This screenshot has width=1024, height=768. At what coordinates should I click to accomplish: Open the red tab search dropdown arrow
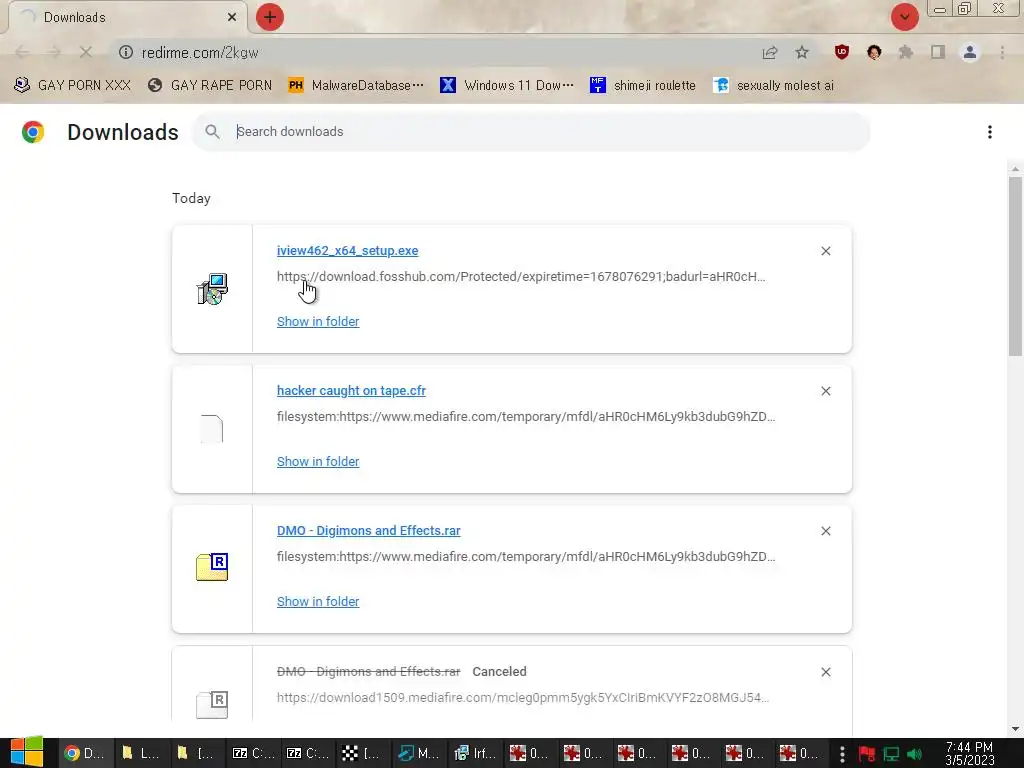point(904,17)
